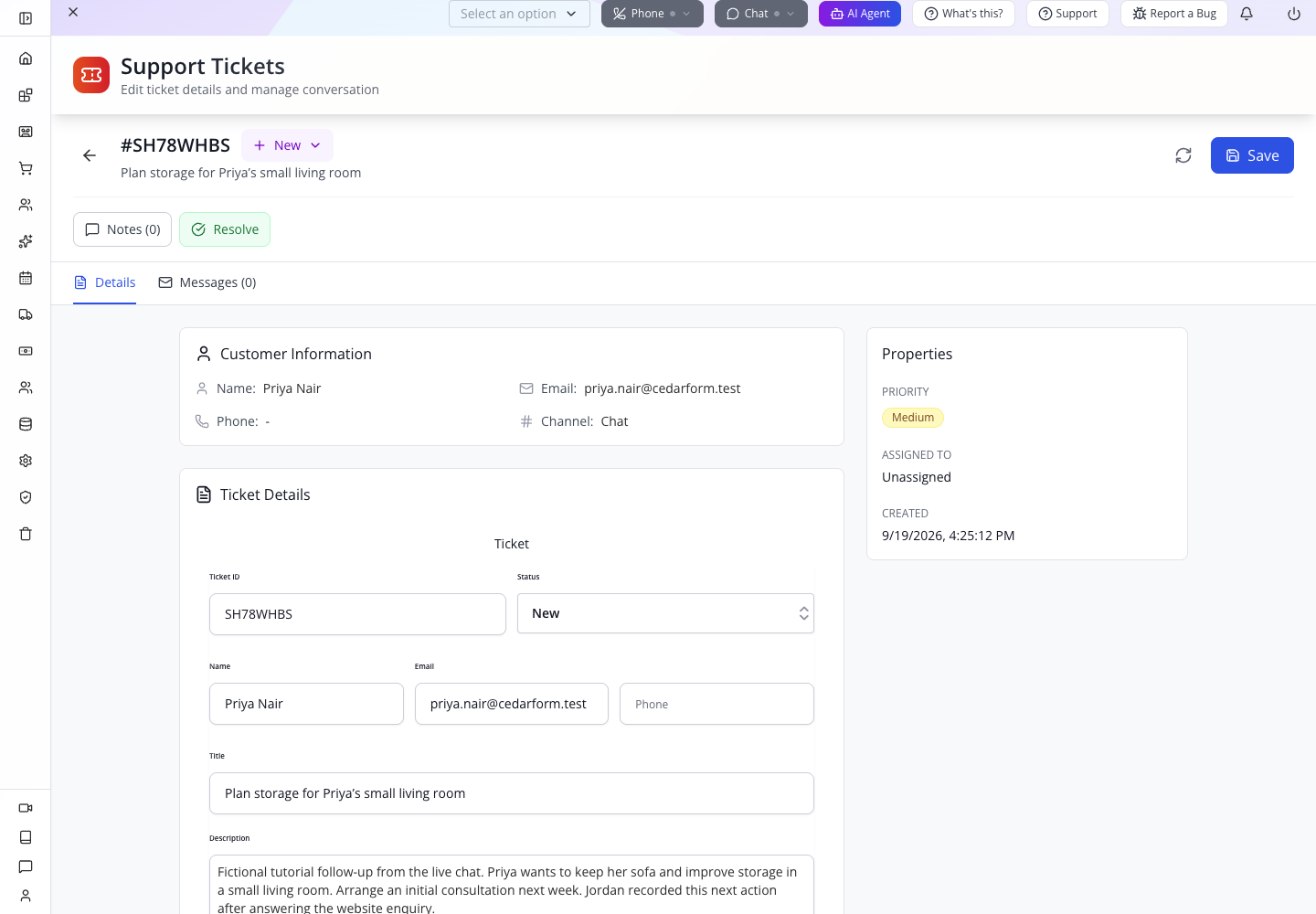Click the banknote icon in the sidebar
The height and width of the screenshot is (914, 1316).
[26, 351]
